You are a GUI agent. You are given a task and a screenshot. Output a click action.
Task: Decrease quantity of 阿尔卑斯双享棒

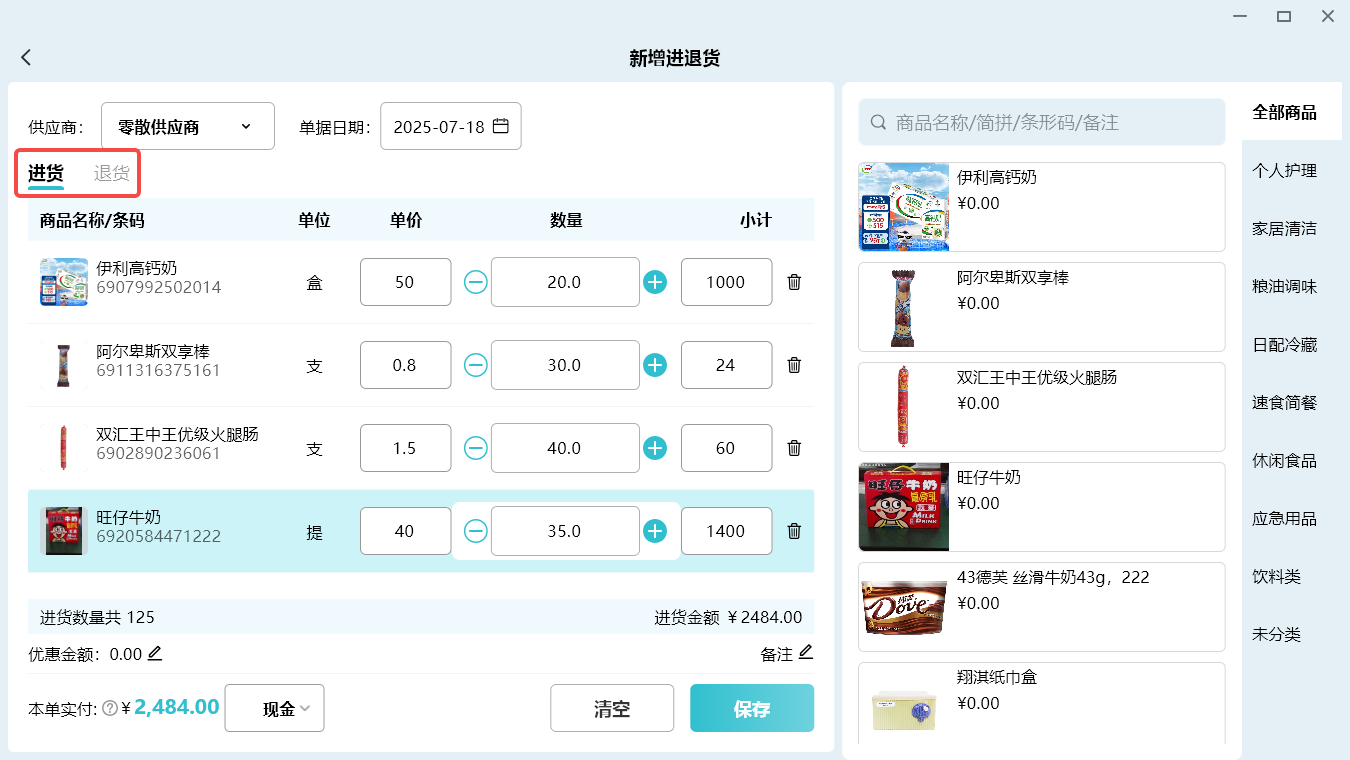[476, 365]
